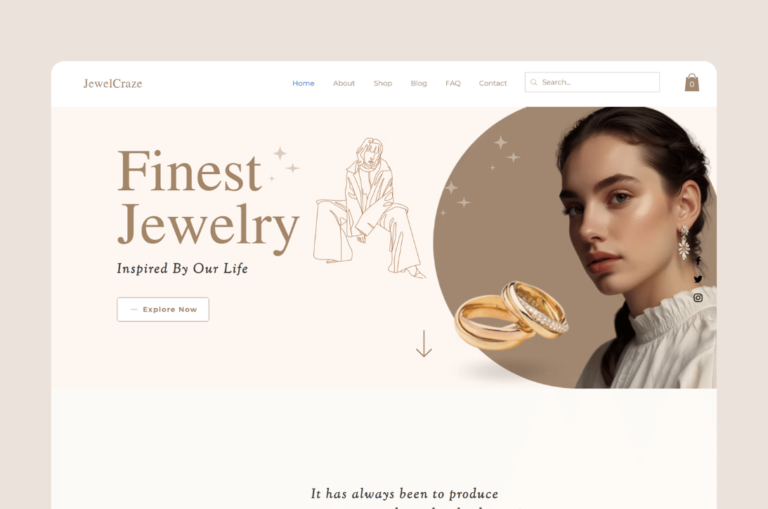The height and width of the screenshot is (509, 768).
Task: Click the sparkle stars beside Finest
Action: tap(285, 164)
